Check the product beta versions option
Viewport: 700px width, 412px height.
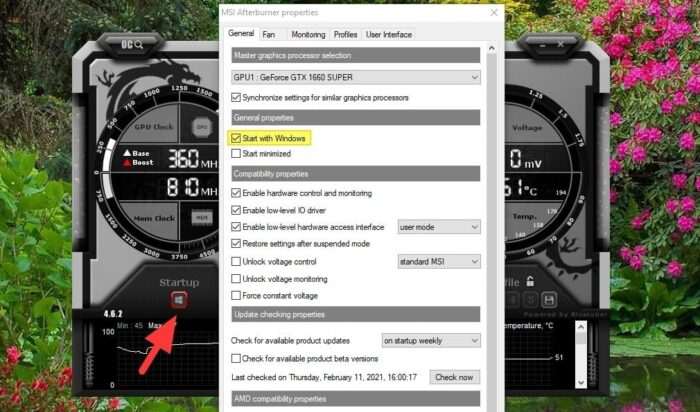coord(236,358)
